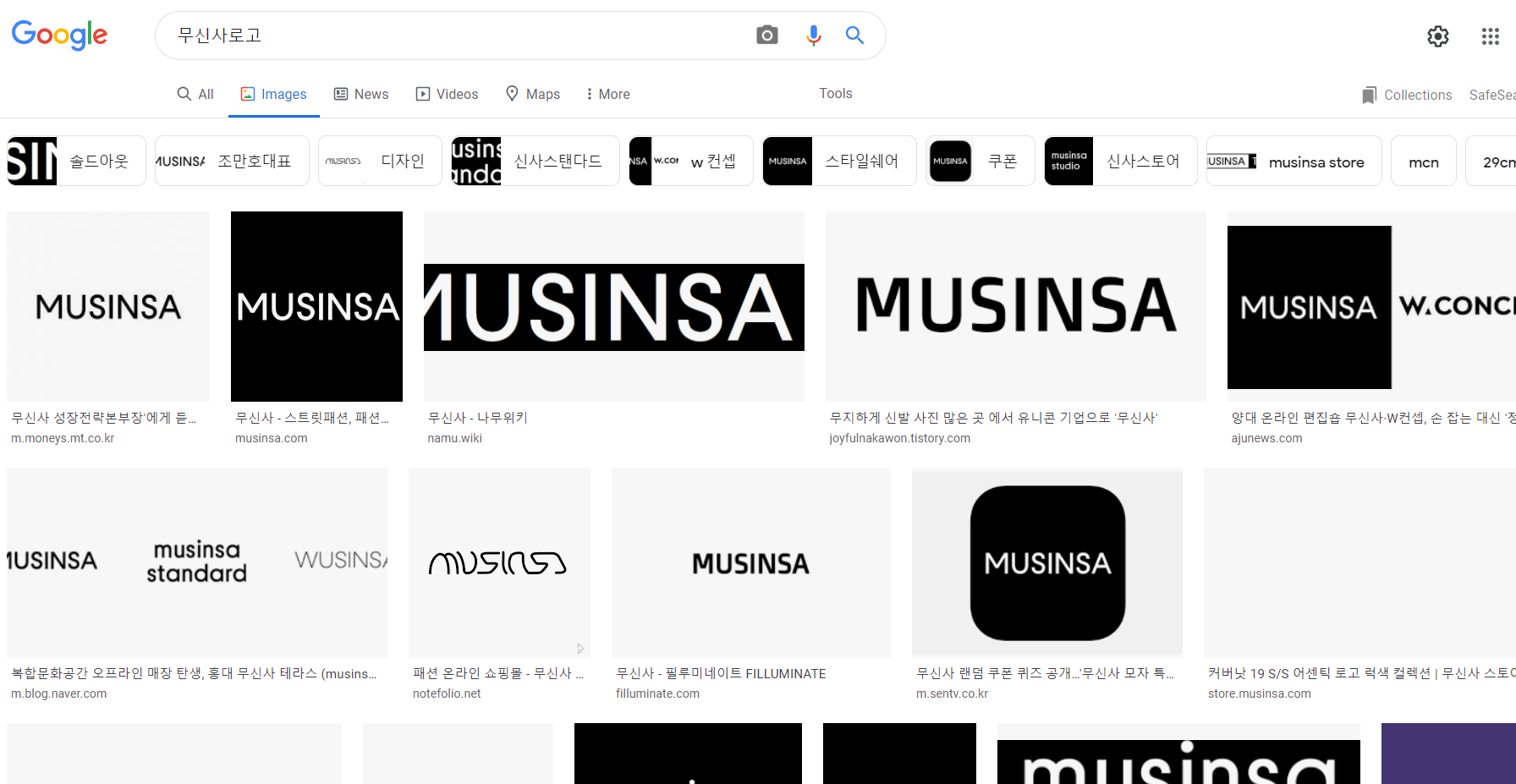The height and width of the screenshot is (784, 1516).
Task: Select the 신사스탠다드 filter chip
Action: point(535,161)
